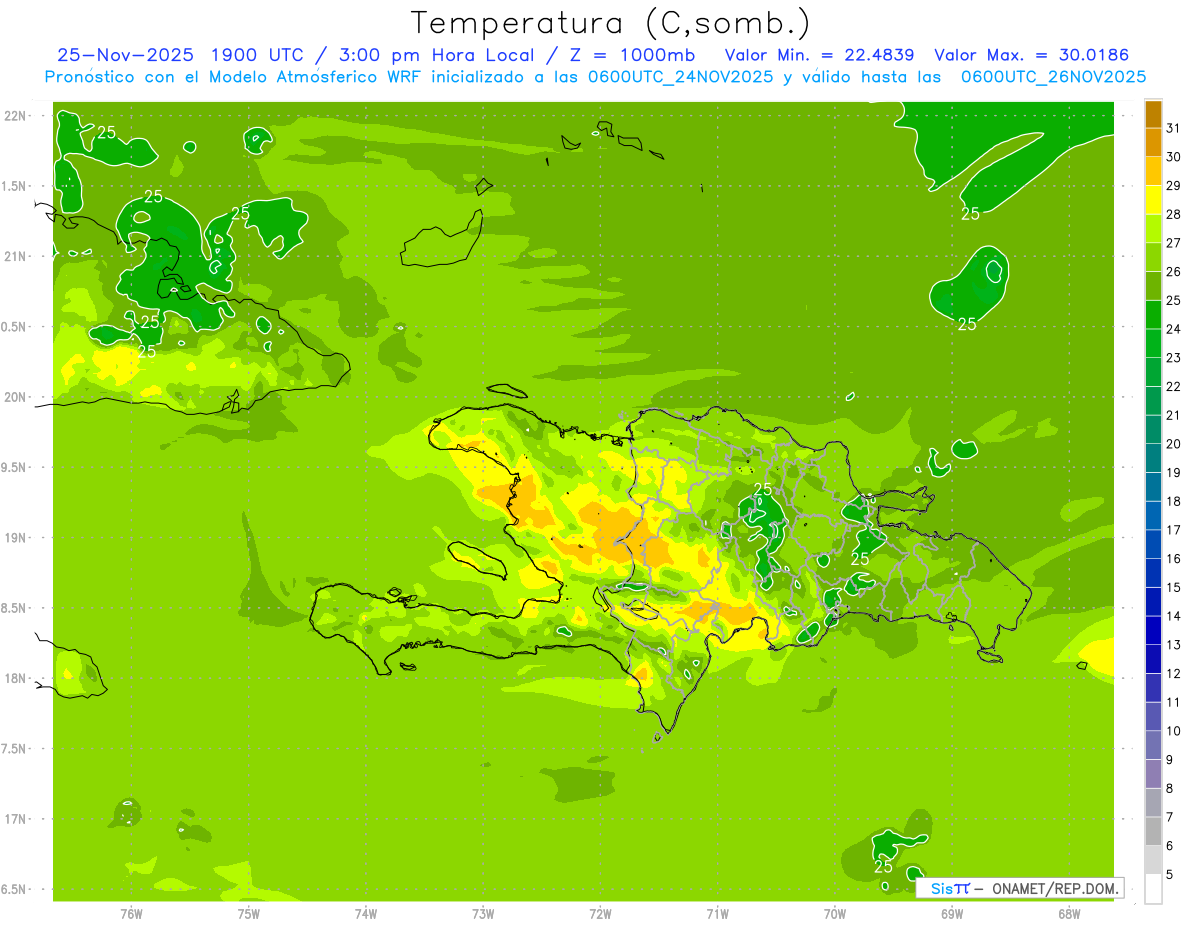Click the legend value '28'

(x=1174, y=214)
